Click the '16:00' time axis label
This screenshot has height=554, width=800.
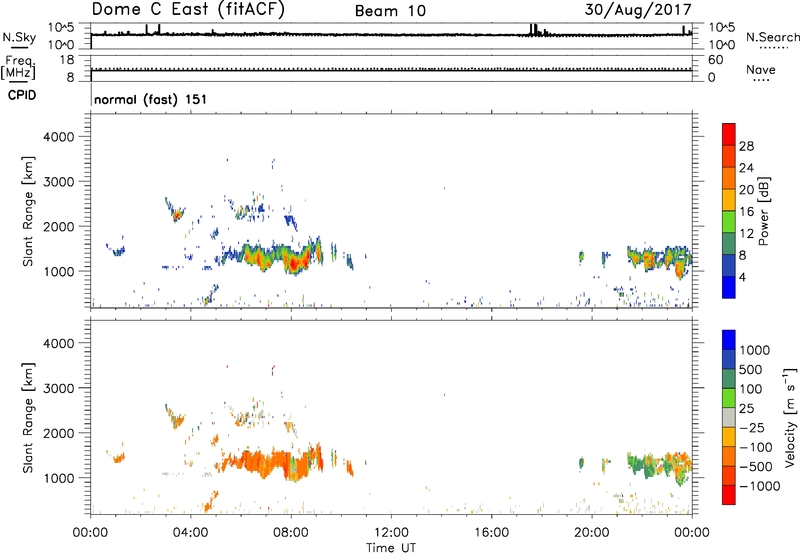click(x=491, y=533)
